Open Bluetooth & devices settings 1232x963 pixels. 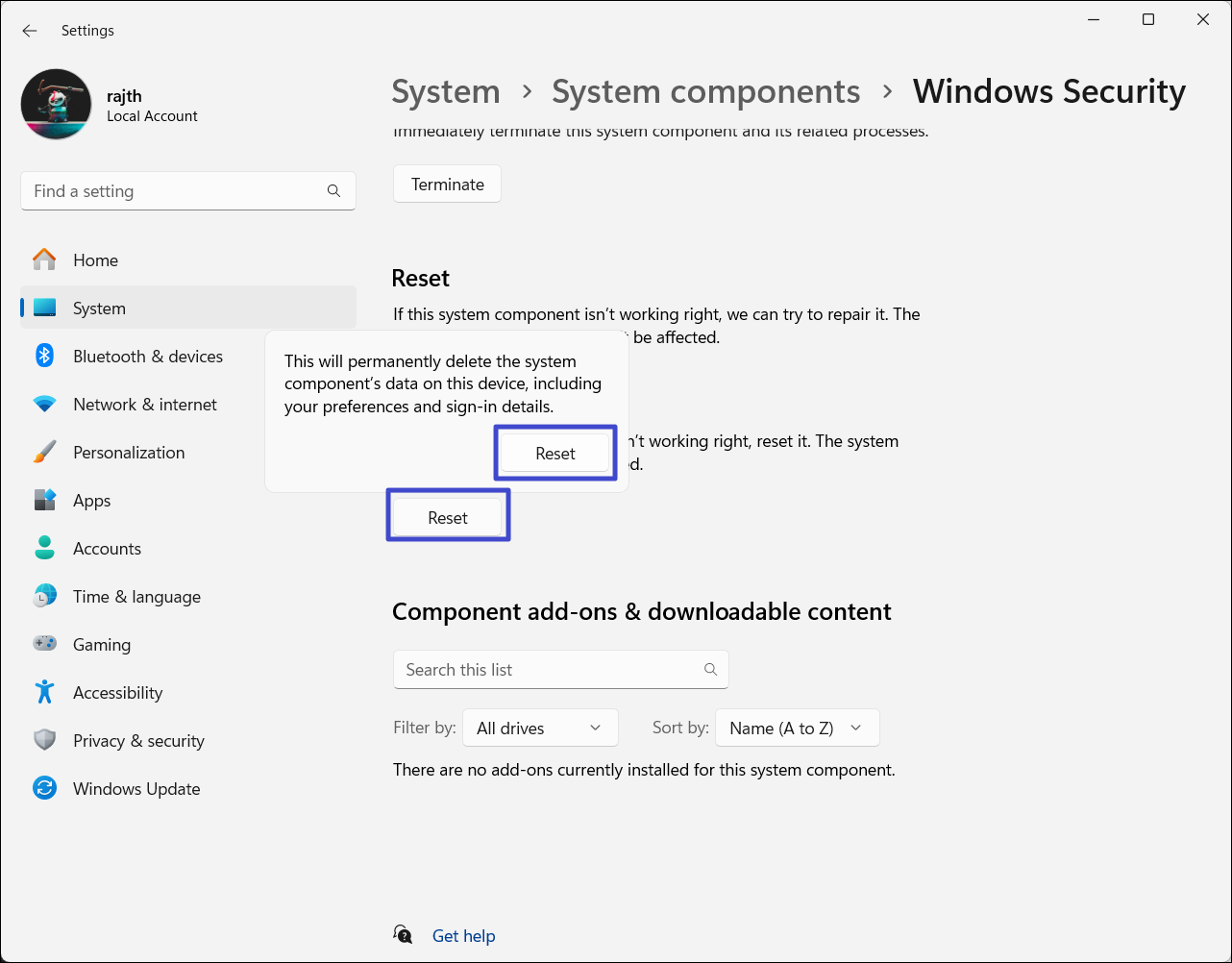pyautogui.click(x=147, y=357)
